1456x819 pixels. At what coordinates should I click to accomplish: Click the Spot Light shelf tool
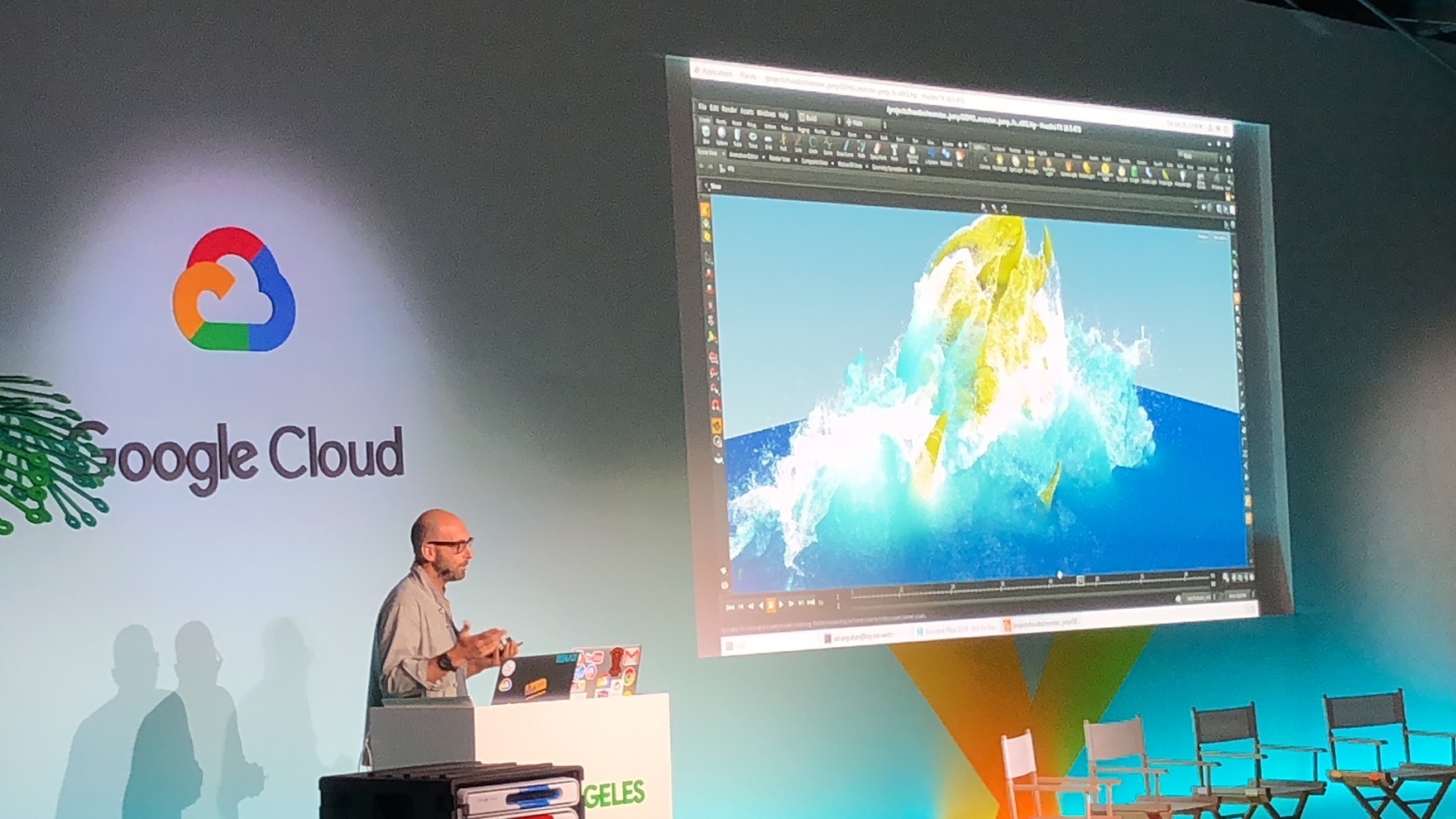point(1016,164)
